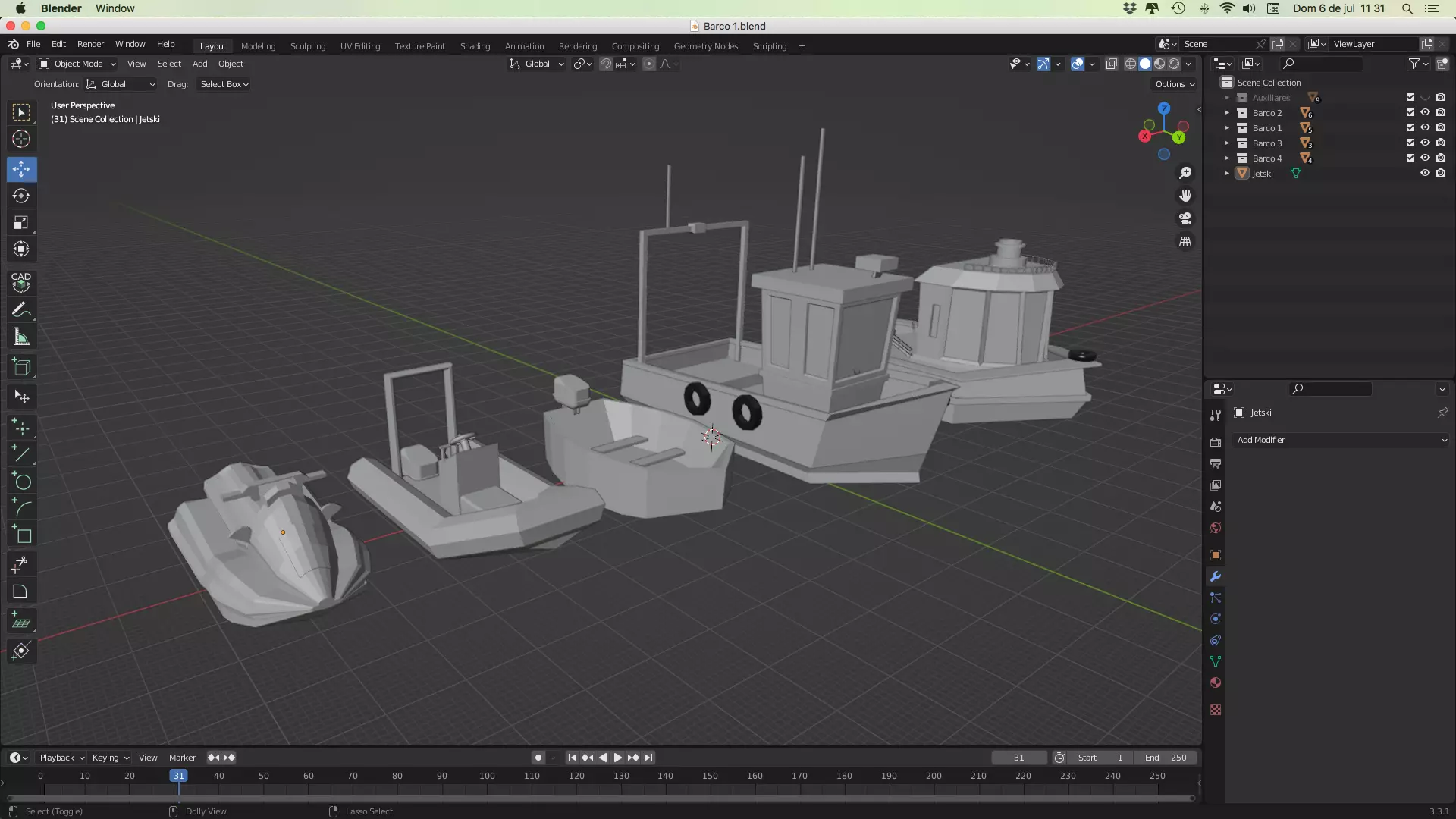Select the Rotate tool
The width and height of the screenshot is (1456, 819).
click(x=21, y=196)
